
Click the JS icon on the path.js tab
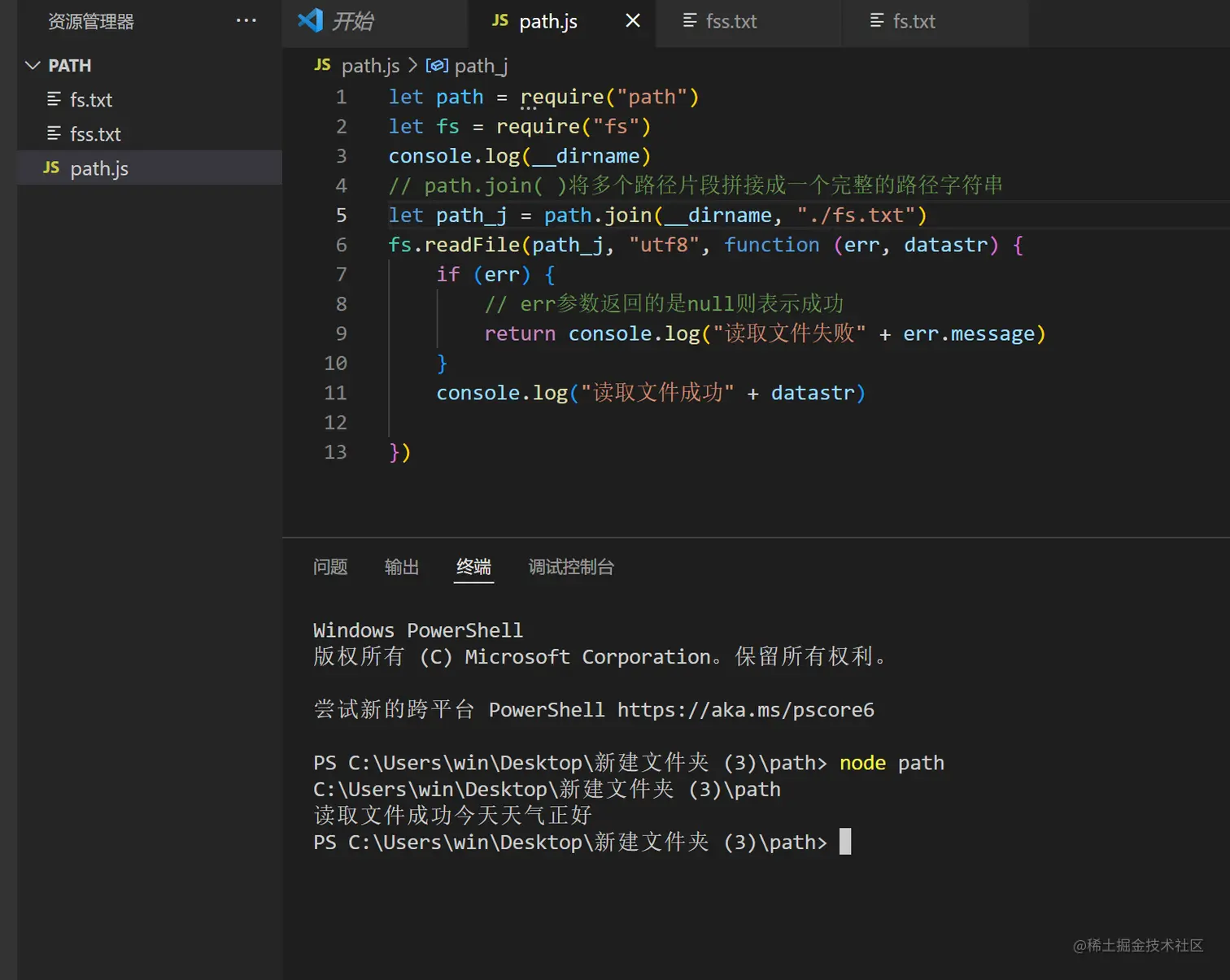[499, 21]
